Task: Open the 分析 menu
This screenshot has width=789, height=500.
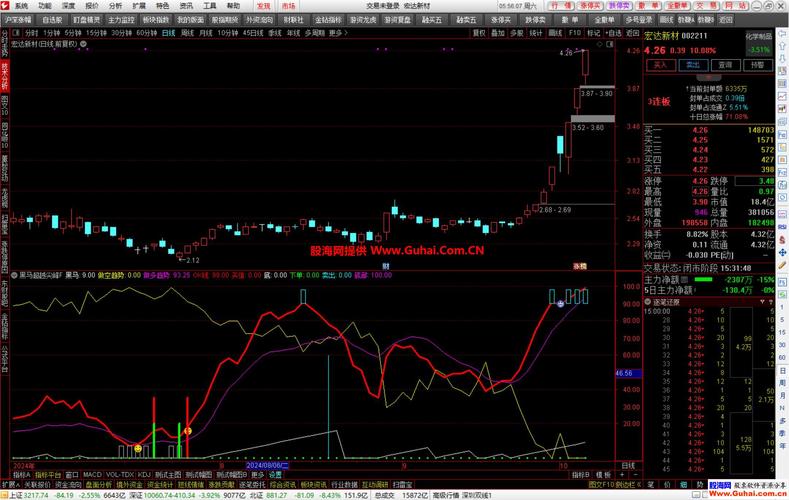Action: 115,6
